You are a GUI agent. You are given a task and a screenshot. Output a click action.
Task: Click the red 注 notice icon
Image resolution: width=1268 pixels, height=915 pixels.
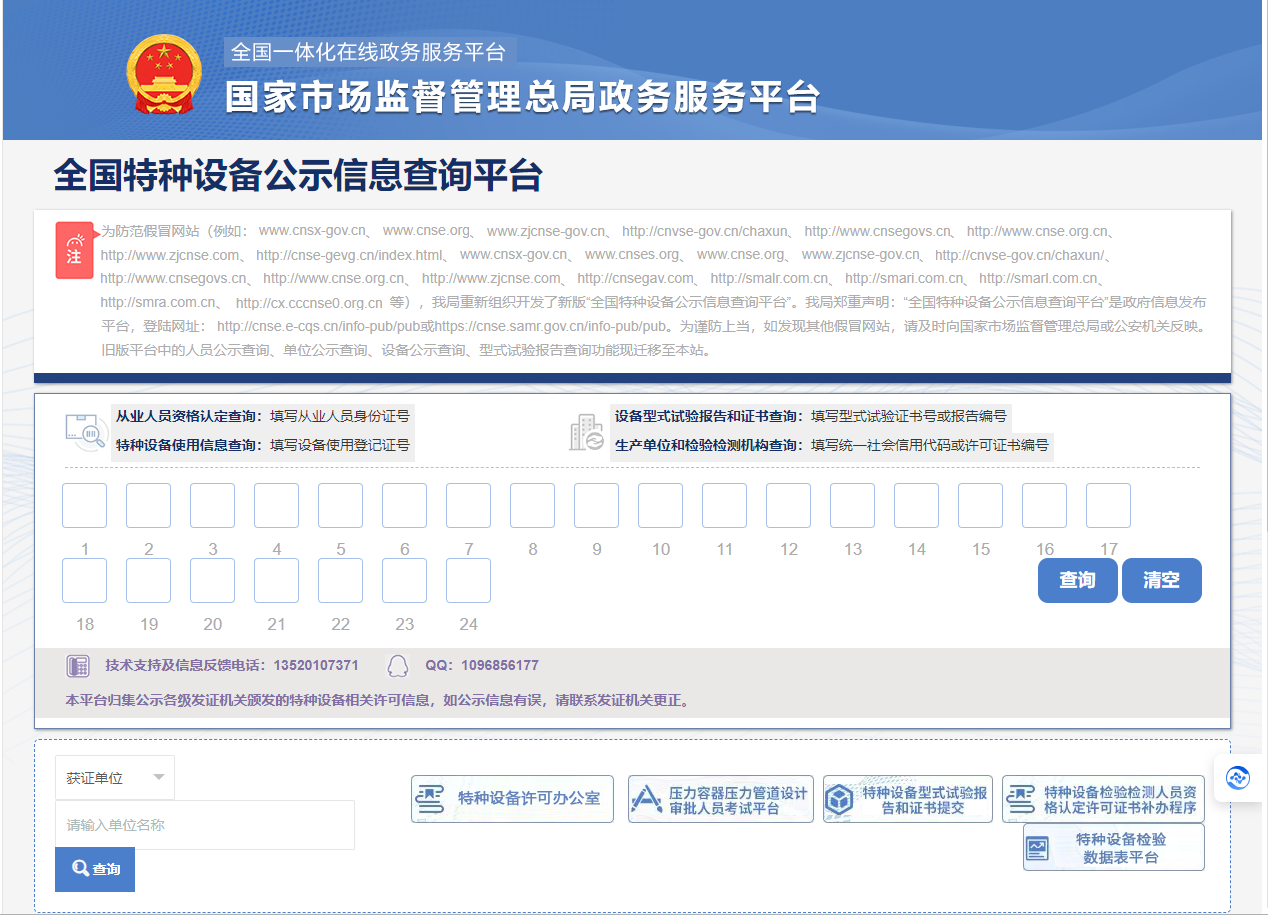pyautogui.click(x=74, y=250)
